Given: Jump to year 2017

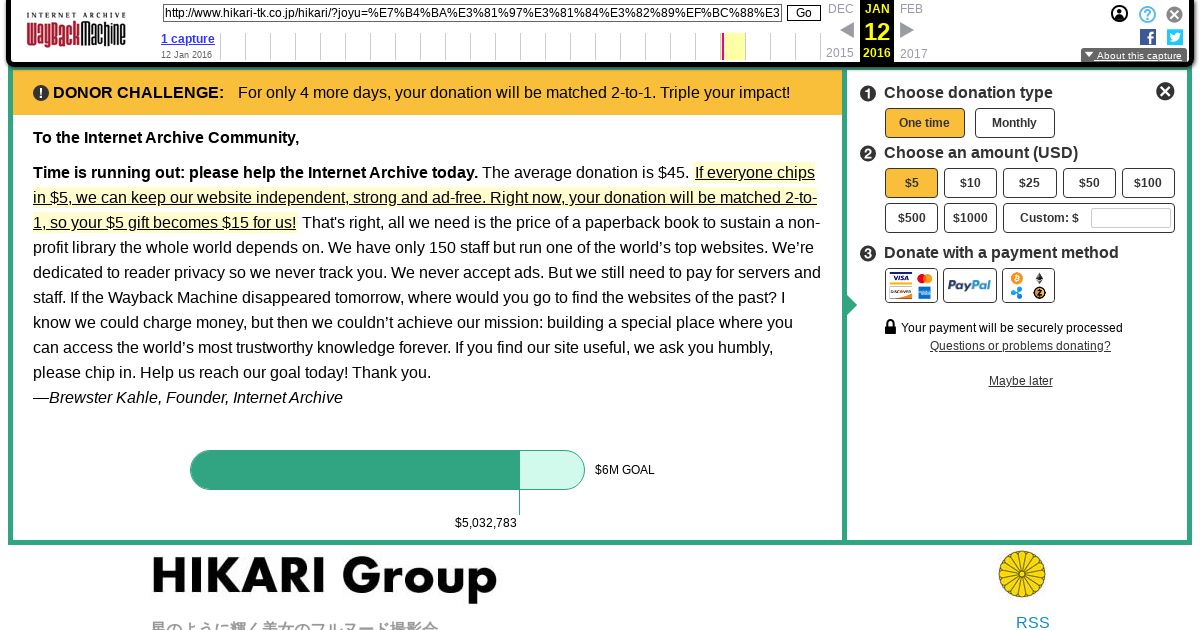Looking at the screenshot, I should click(x=913, y=53).
